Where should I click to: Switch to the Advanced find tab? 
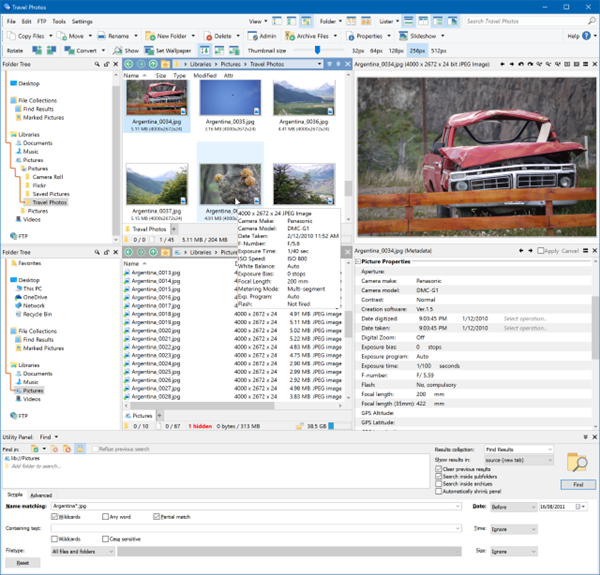(40, 495)
